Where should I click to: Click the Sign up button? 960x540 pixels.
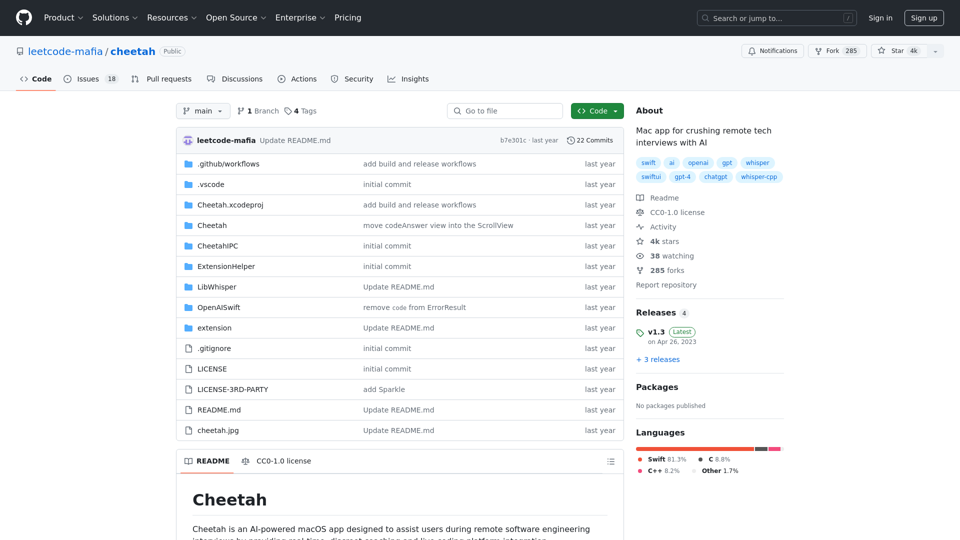[923, 18]
